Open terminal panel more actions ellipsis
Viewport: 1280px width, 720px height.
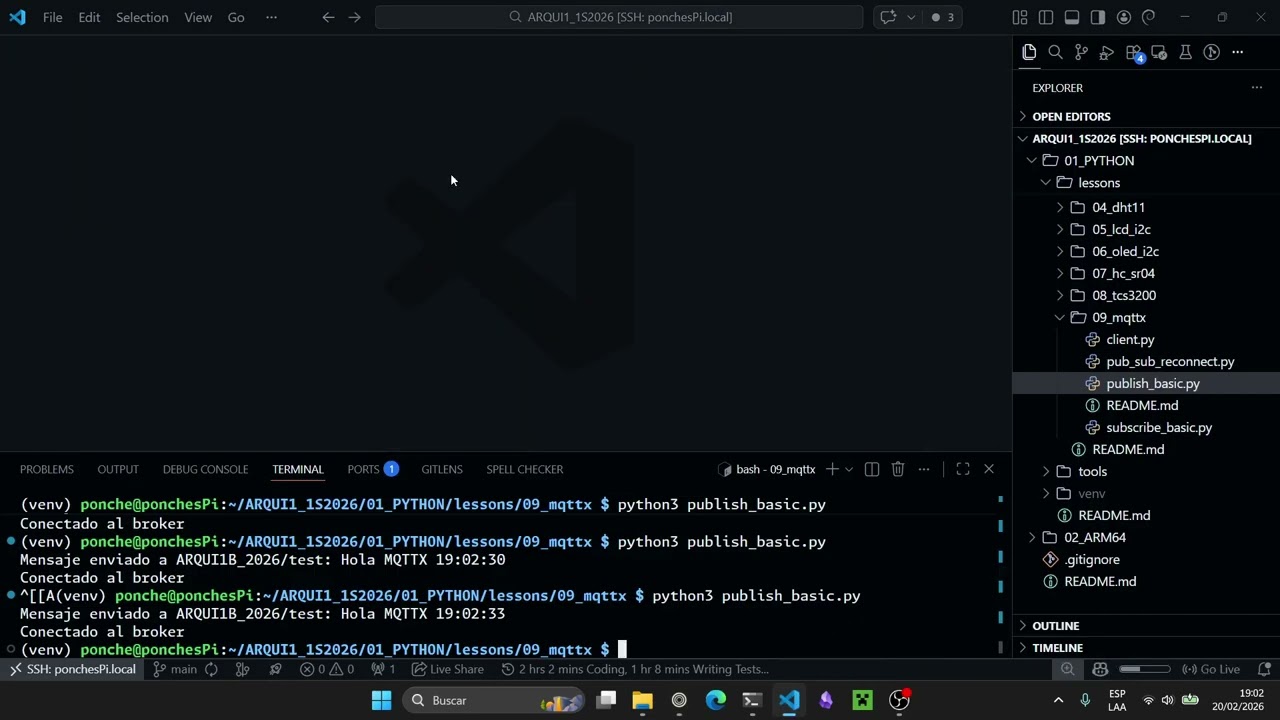coord(924,469)
